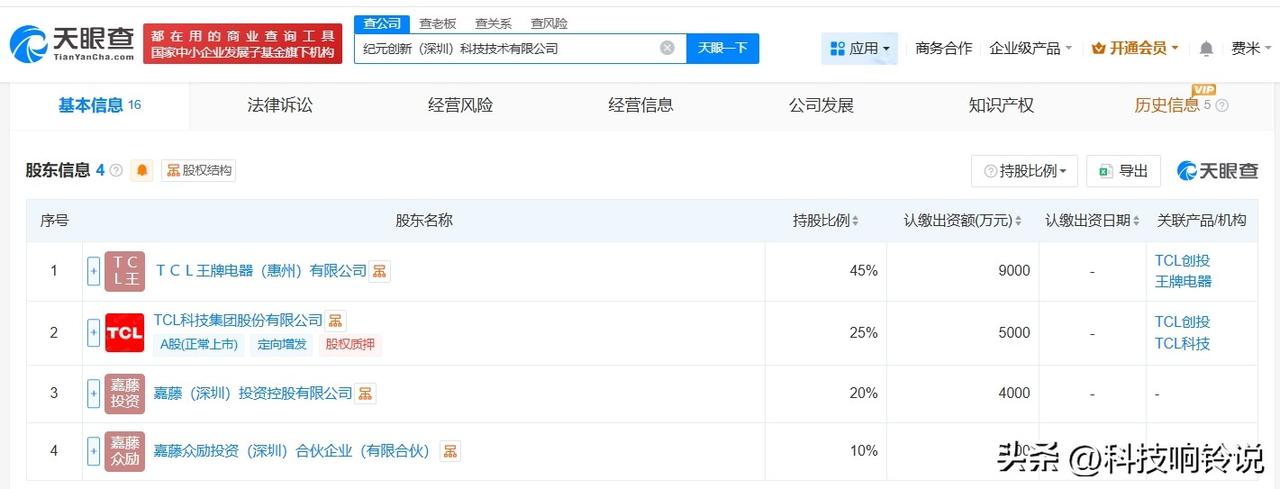Click the TCL王 company logo thumbnail
This screenshot has height=489, width=1280.
124,271
